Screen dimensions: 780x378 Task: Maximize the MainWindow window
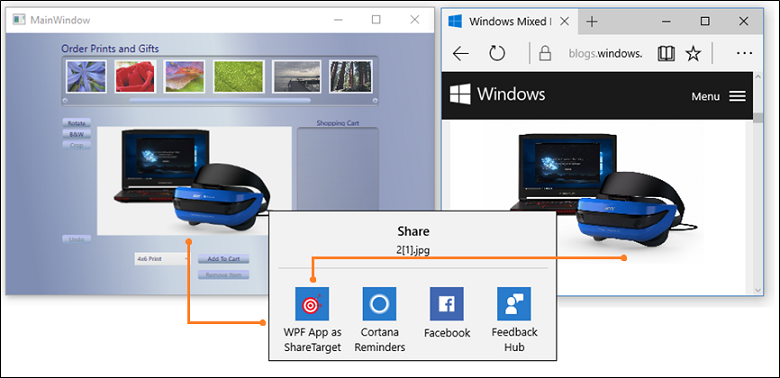376,19
